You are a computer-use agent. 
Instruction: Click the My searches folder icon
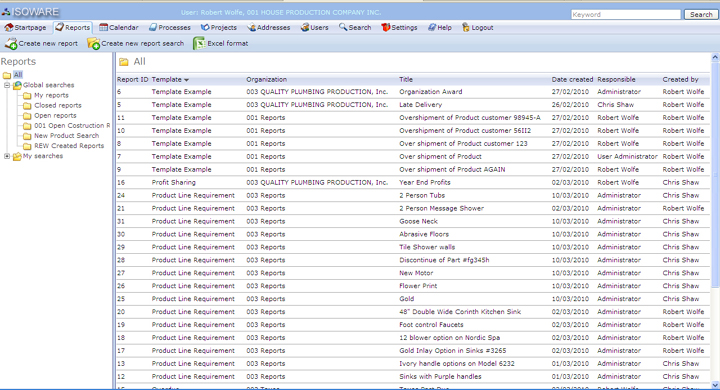[17, 156]
